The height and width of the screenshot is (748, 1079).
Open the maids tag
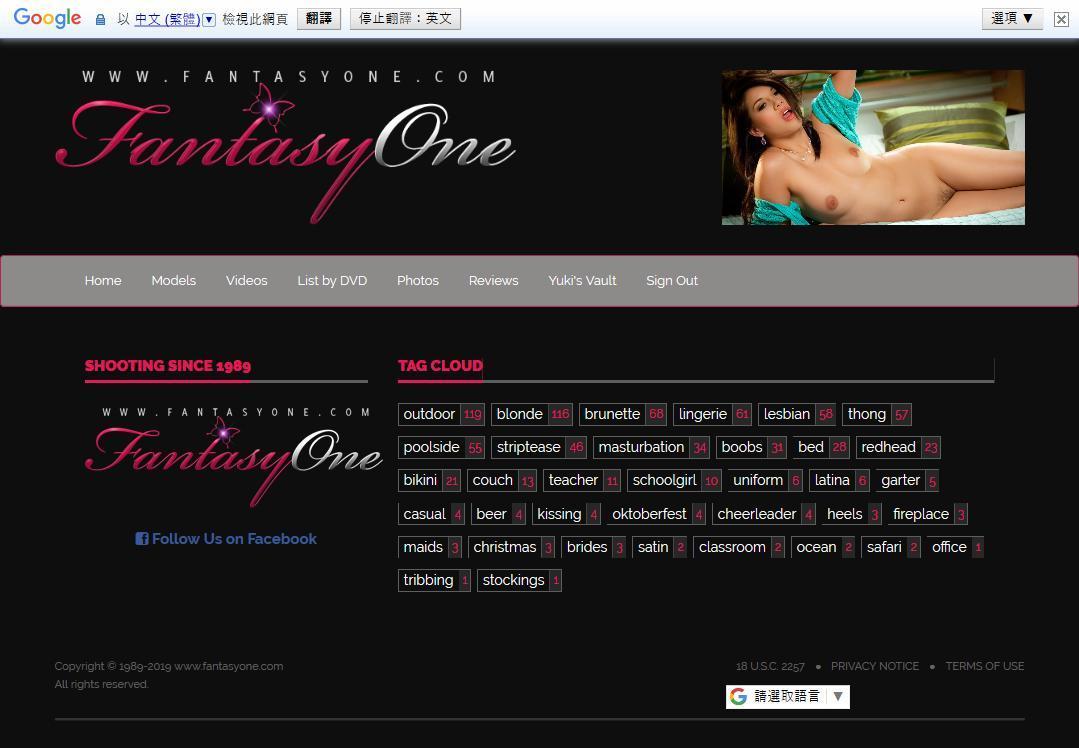click(x=430, y=547)
